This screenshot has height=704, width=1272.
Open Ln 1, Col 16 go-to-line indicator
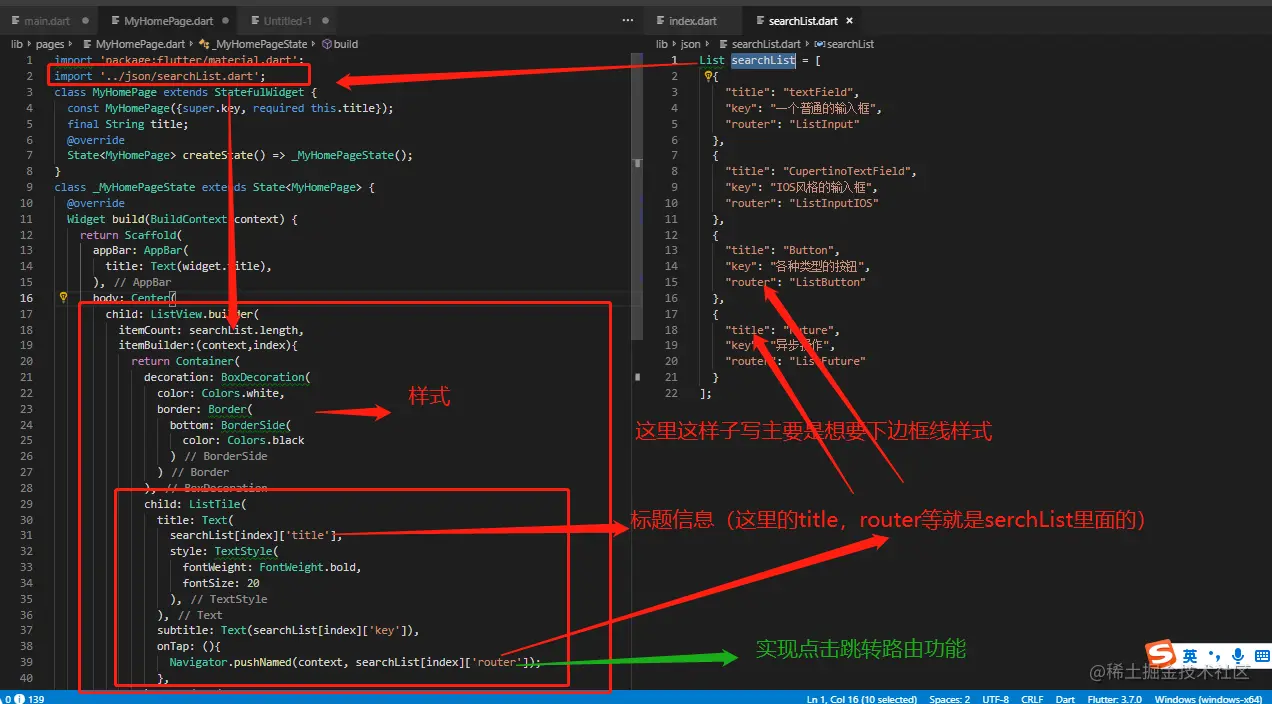pyautogui.click(x=862, y=698)
